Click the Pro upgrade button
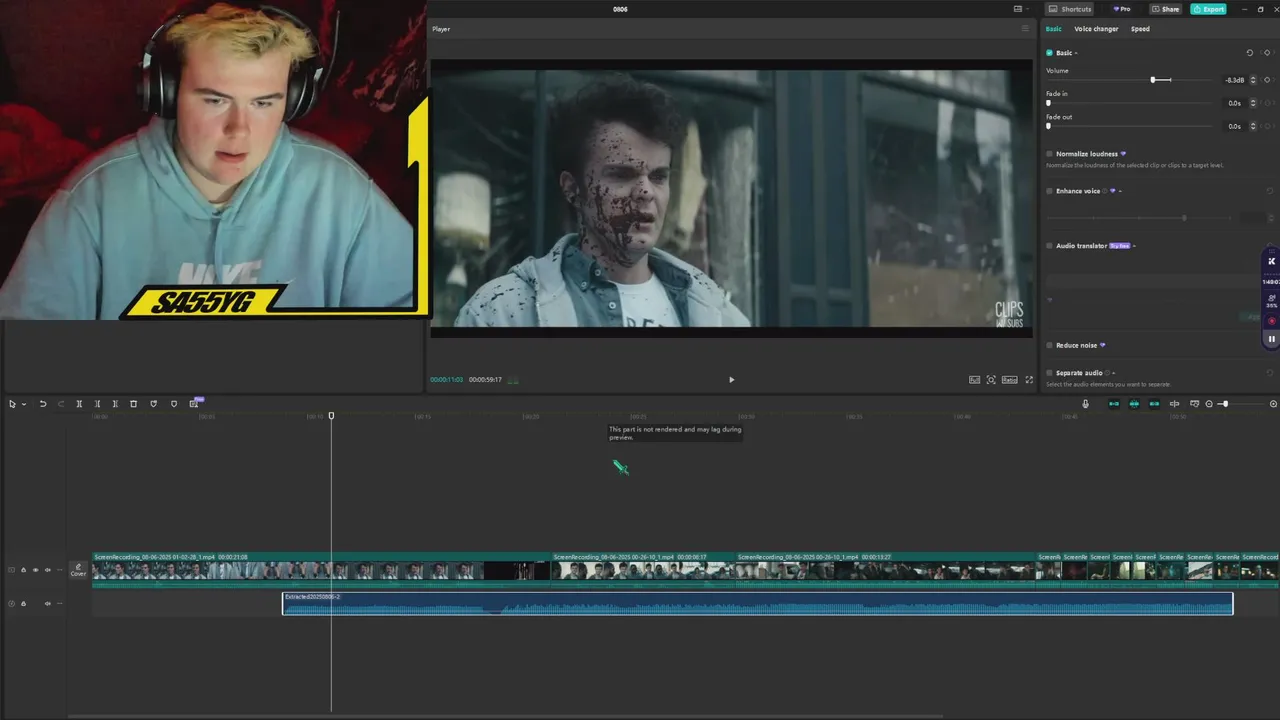The width and height of the screenshot is (1280, 720). (1122, 9)
